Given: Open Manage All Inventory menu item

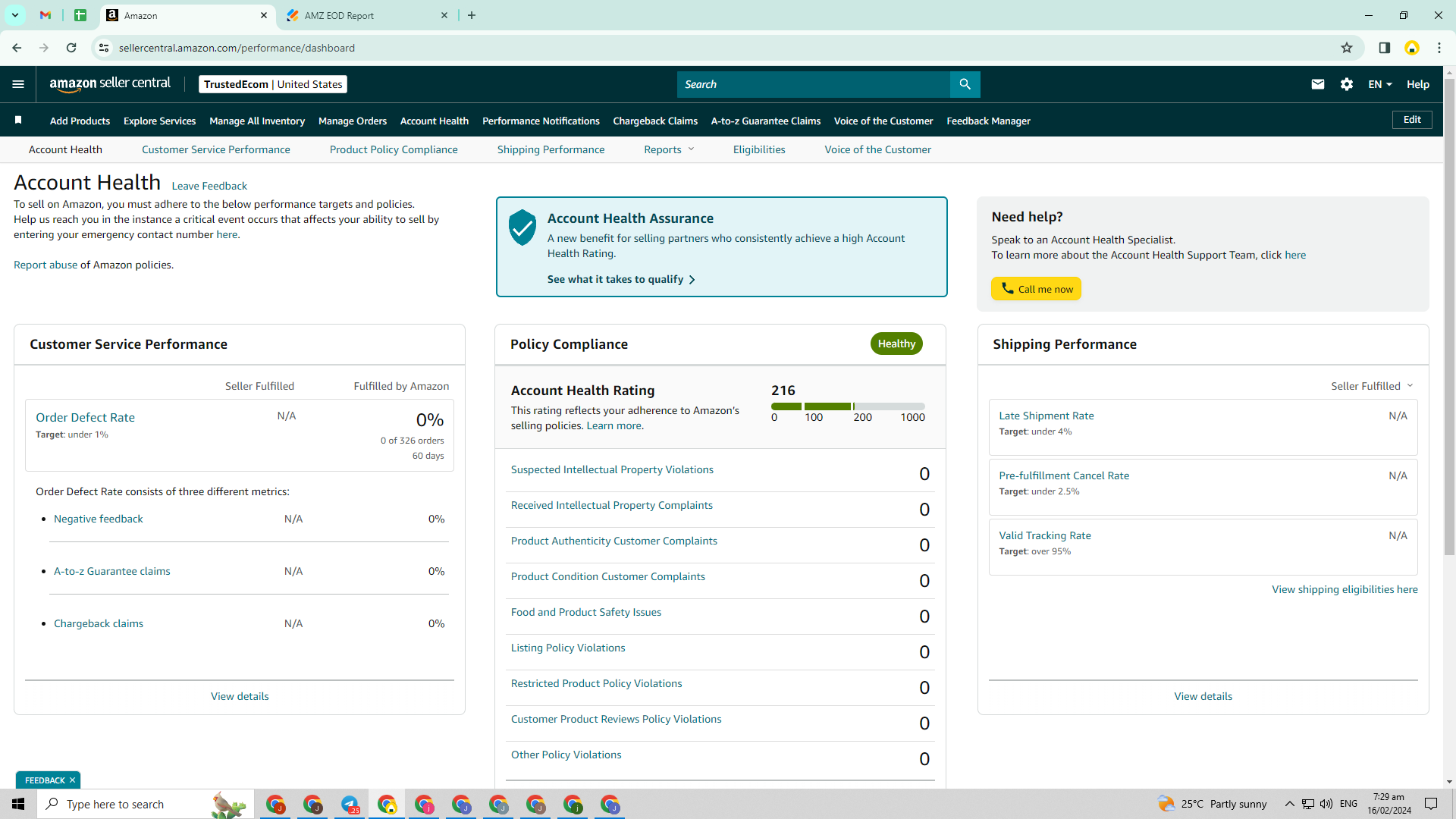Looking at the screenshot, I should pos(257,121).
